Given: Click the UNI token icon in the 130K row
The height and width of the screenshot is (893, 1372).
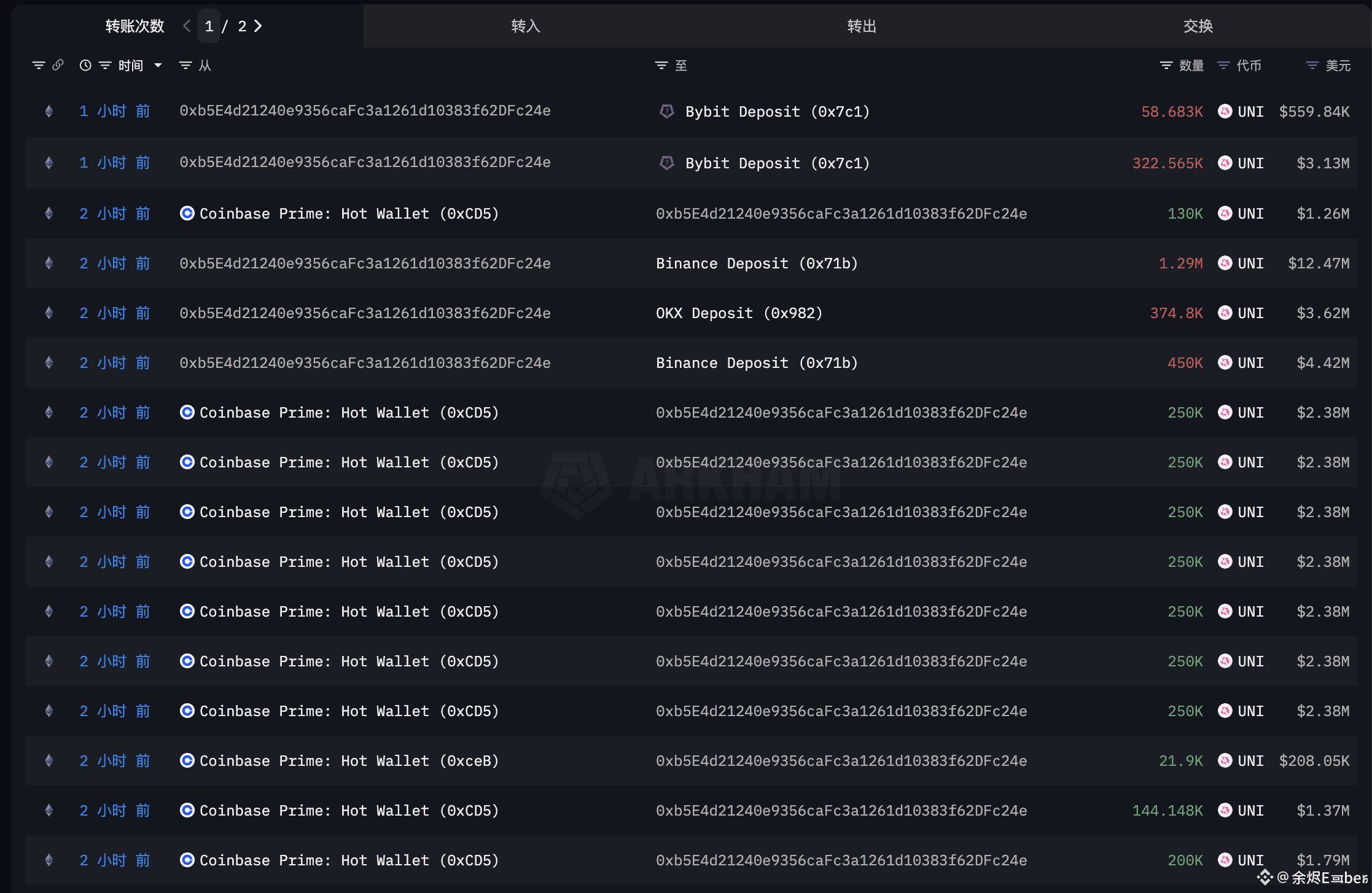Looking at the screenshot, I should pyautogui.click(x=1225, y=213).
